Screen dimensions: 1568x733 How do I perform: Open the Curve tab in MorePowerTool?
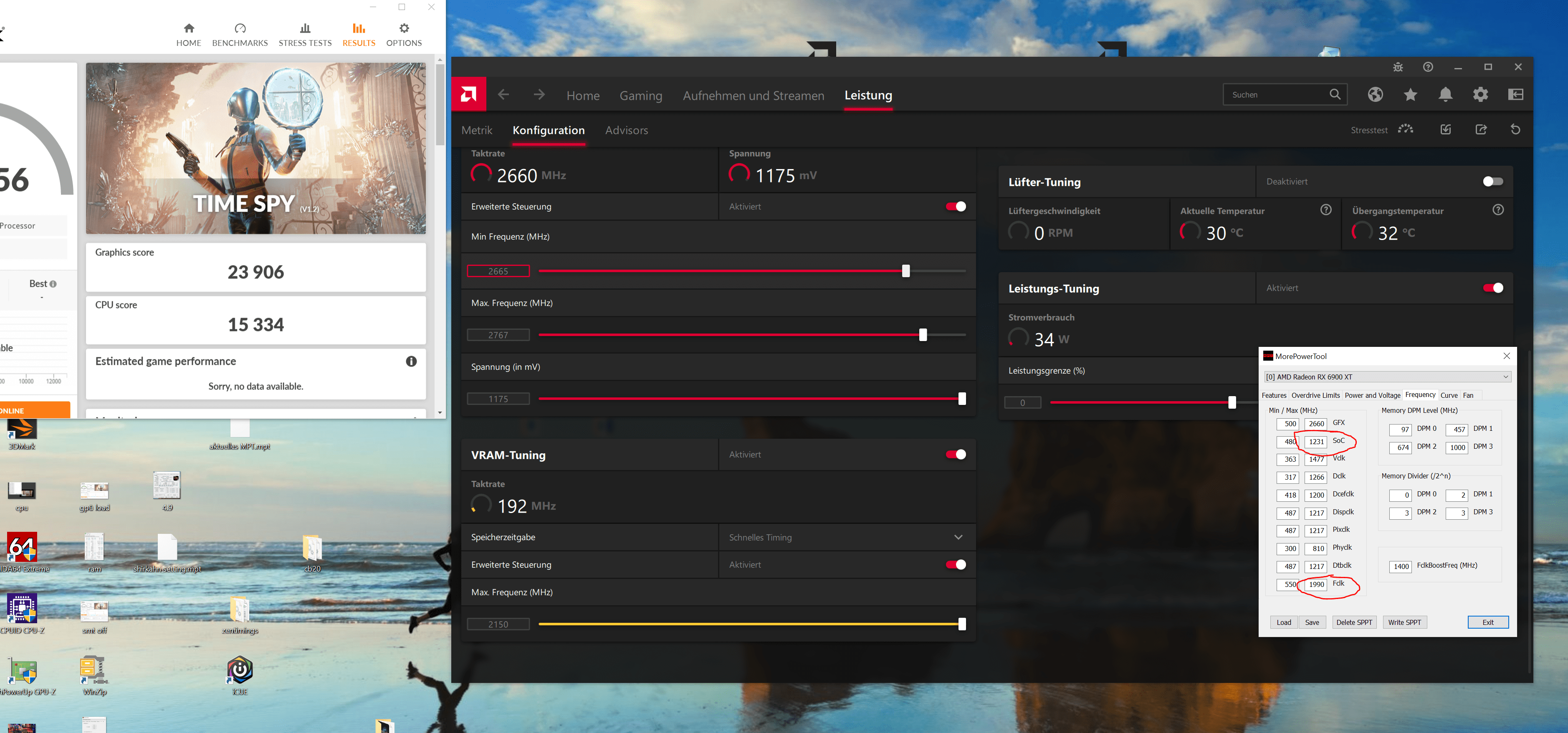tap(1449, 395)
